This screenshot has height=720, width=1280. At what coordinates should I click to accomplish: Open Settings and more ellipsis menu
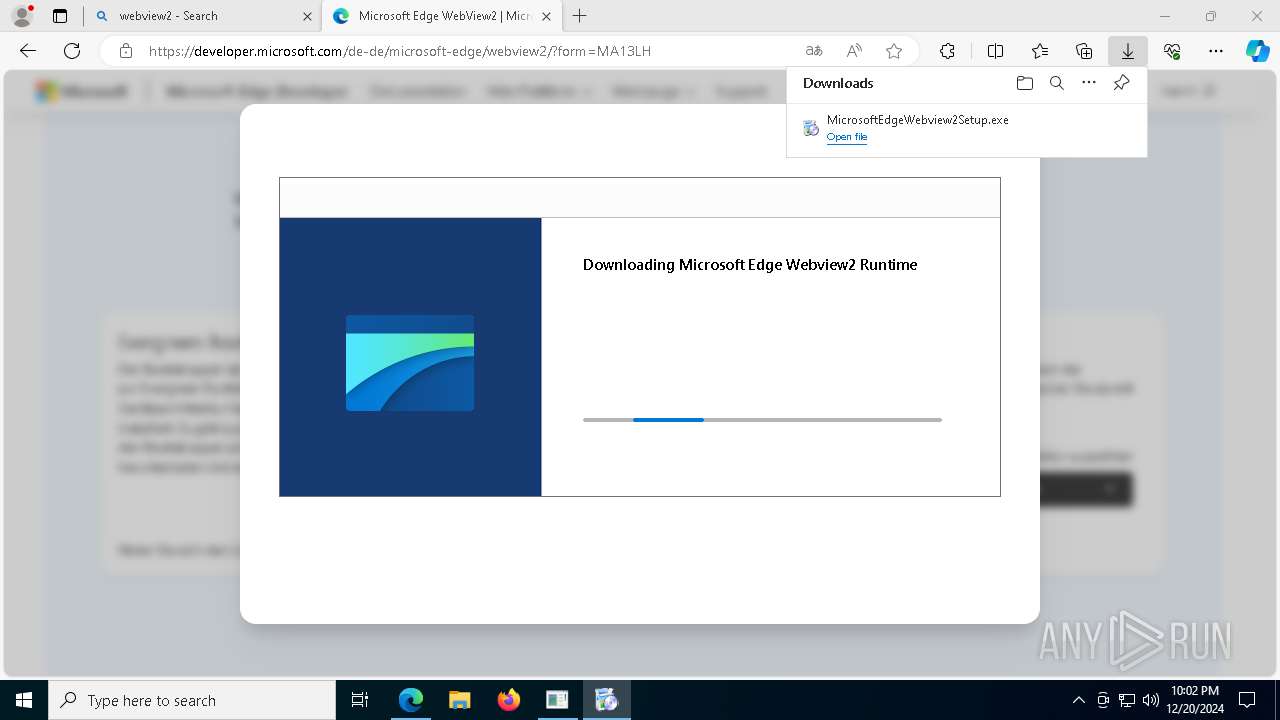point(1216,51)
